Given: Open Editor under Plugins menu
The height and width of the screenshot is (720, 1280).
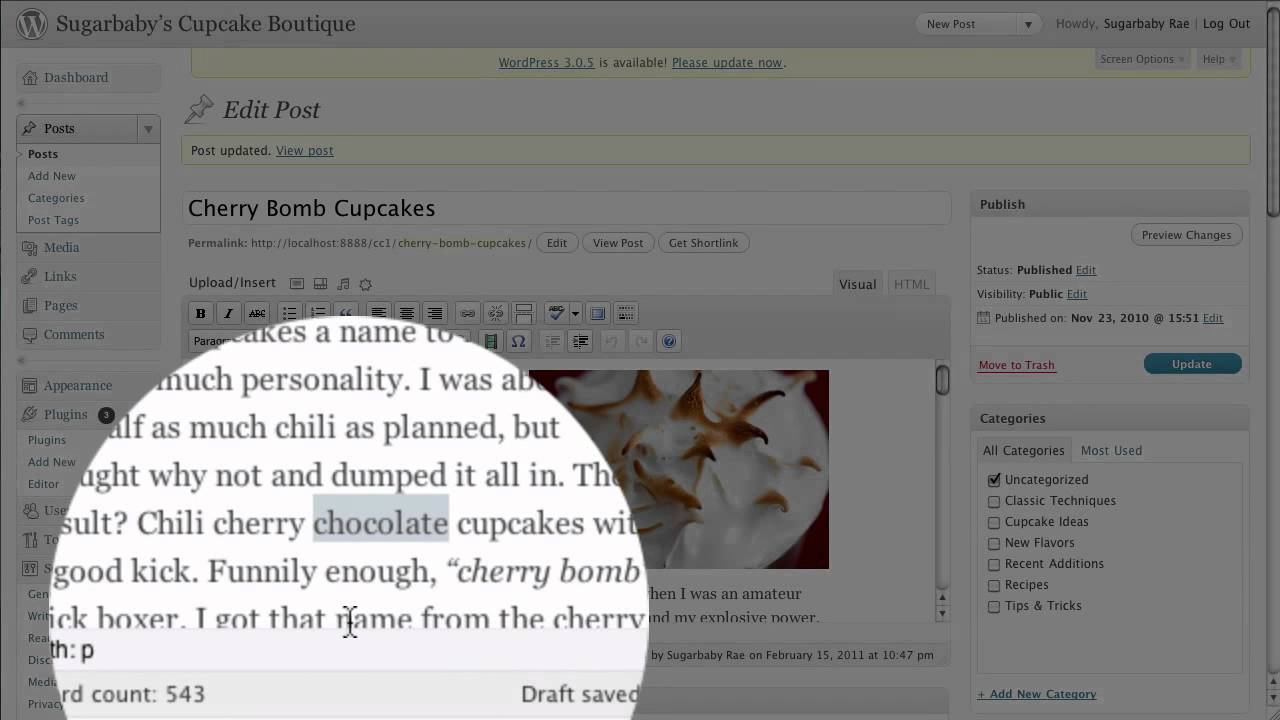Looking at the screenshot, I should click(x=43, y=484).
